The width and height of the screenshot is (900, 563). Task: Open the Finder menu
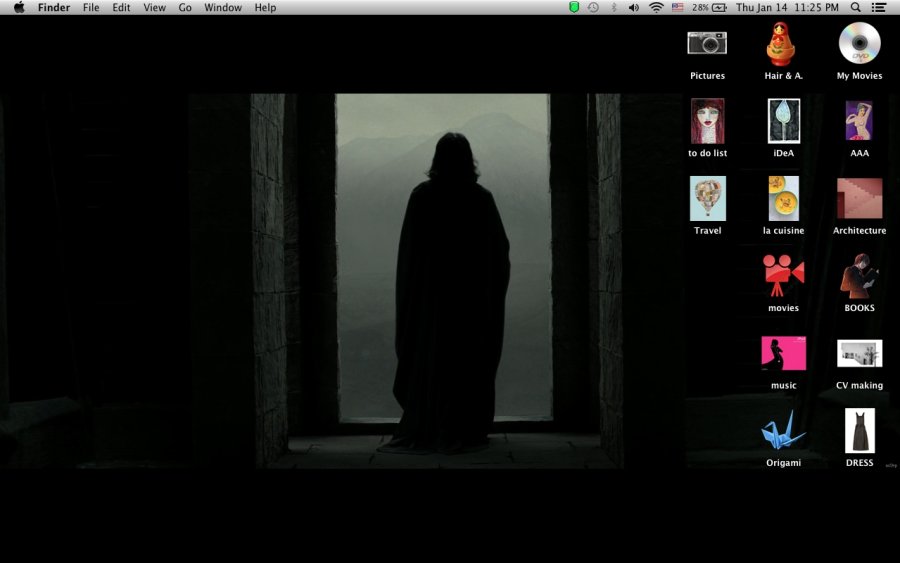coord(54,7)
